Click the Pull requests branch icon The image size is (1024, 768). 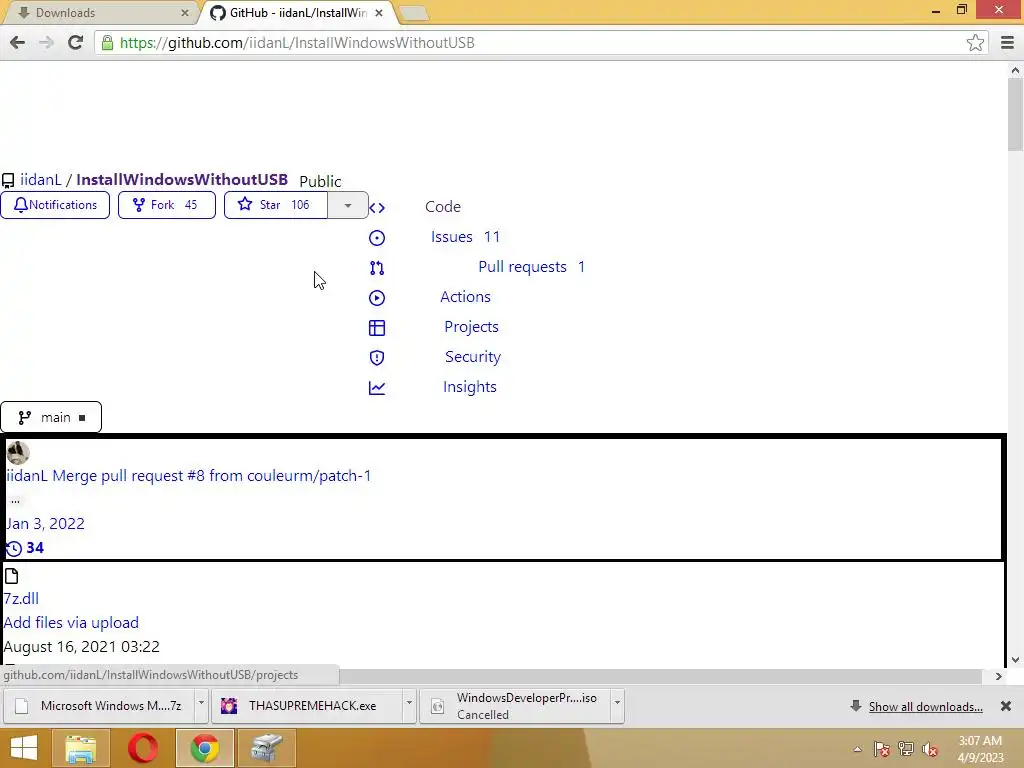pos(377,268)
